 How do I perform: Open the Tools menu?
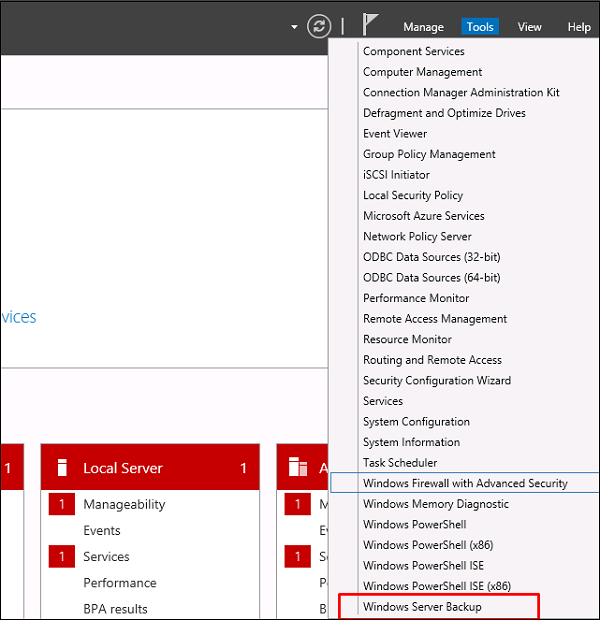480,27
